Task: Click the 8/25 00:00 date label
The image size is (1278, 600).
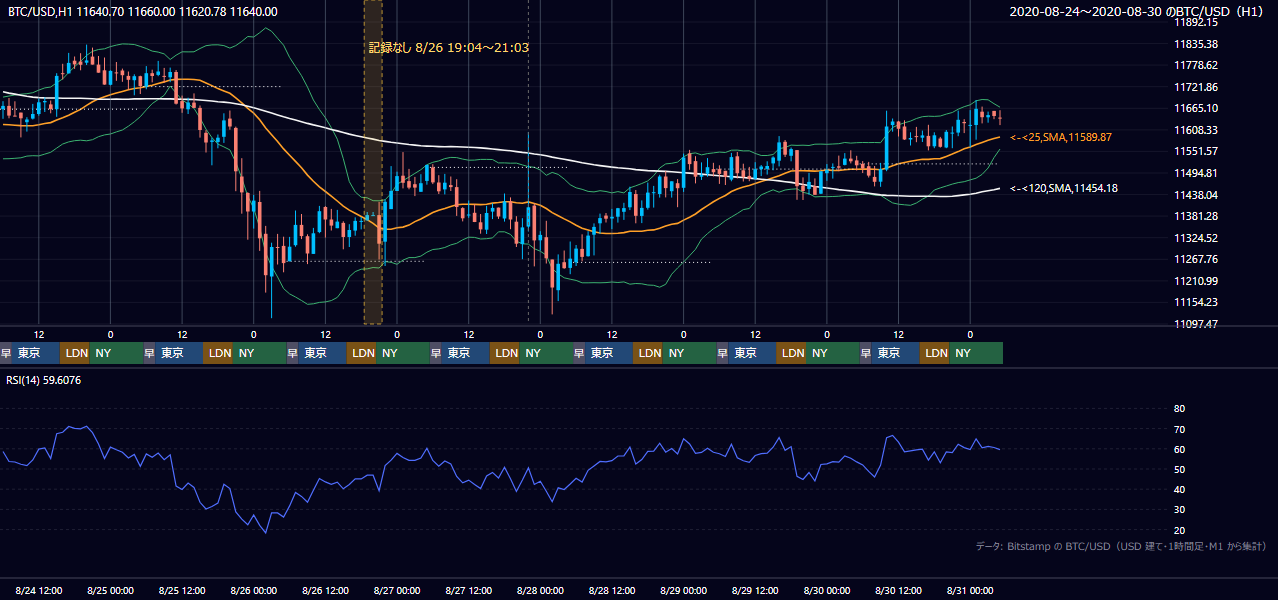Action: pyautogui.click(x=110, y=591)
